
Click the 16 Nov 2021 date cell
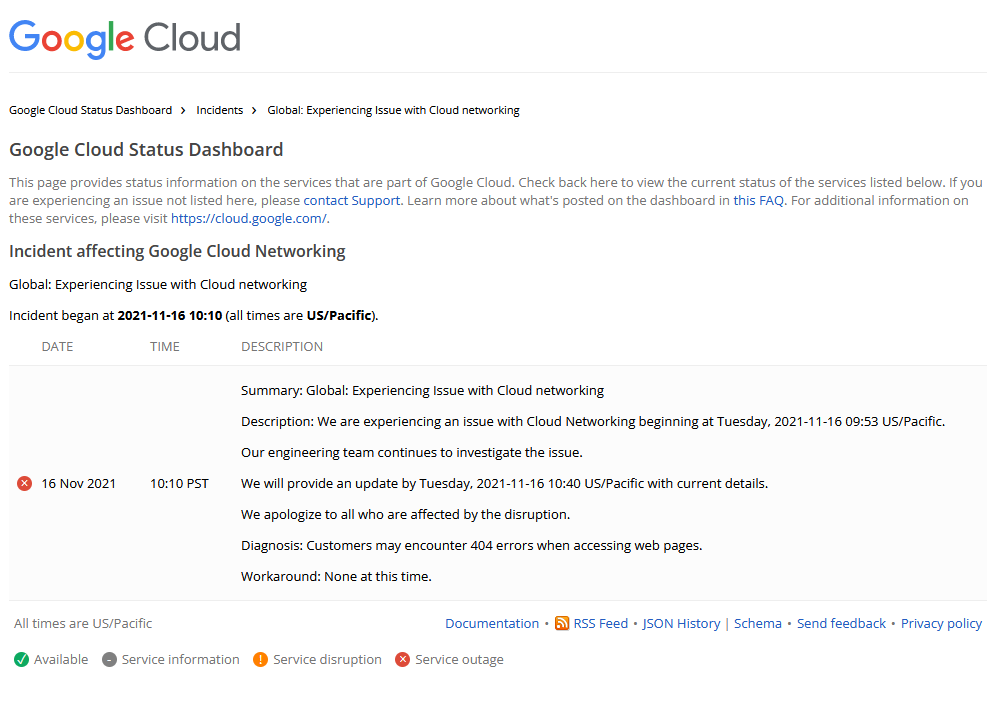click(x=79, y=484)
